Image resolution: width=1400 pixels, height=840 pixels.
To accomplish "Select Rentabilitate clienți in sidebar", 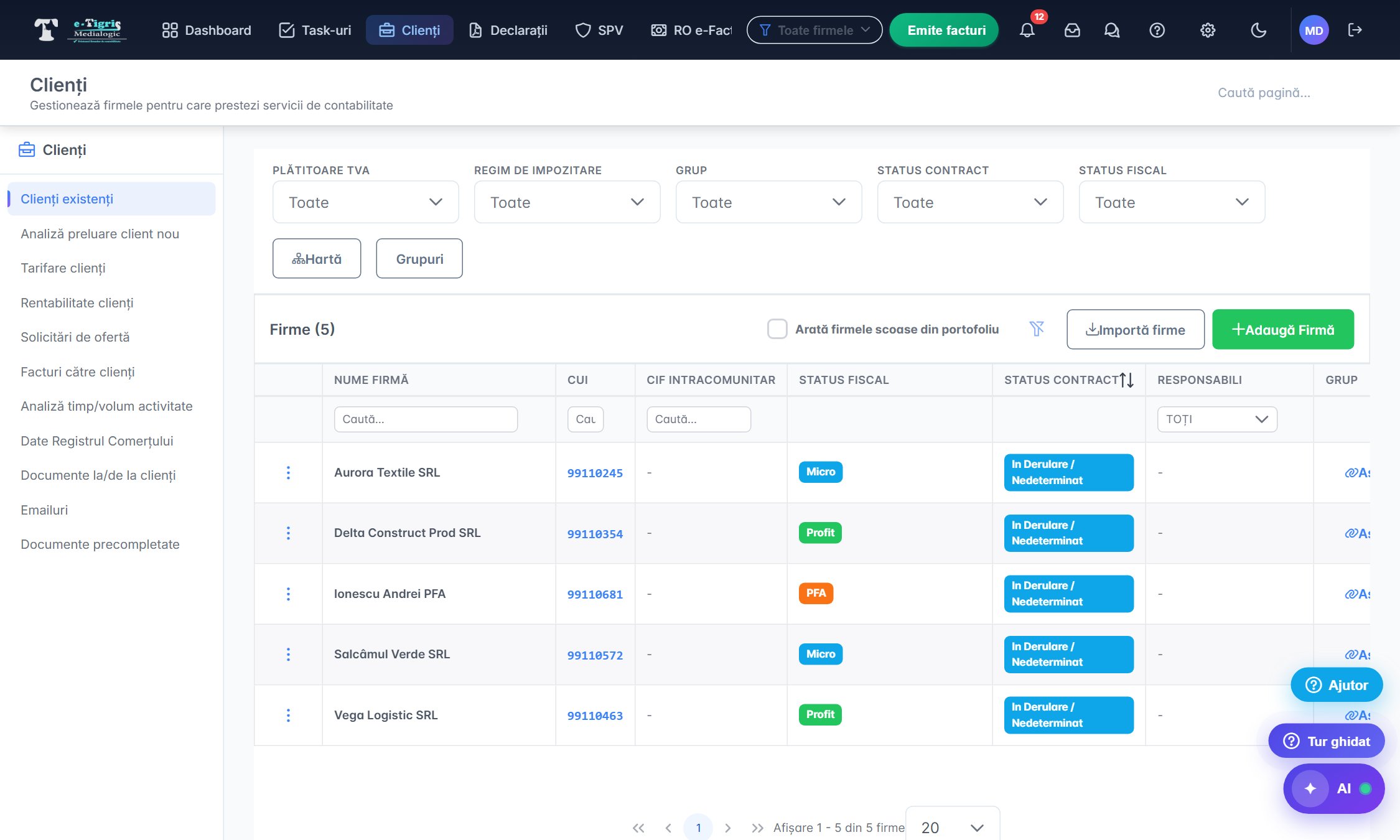I will tap(77, 302).
